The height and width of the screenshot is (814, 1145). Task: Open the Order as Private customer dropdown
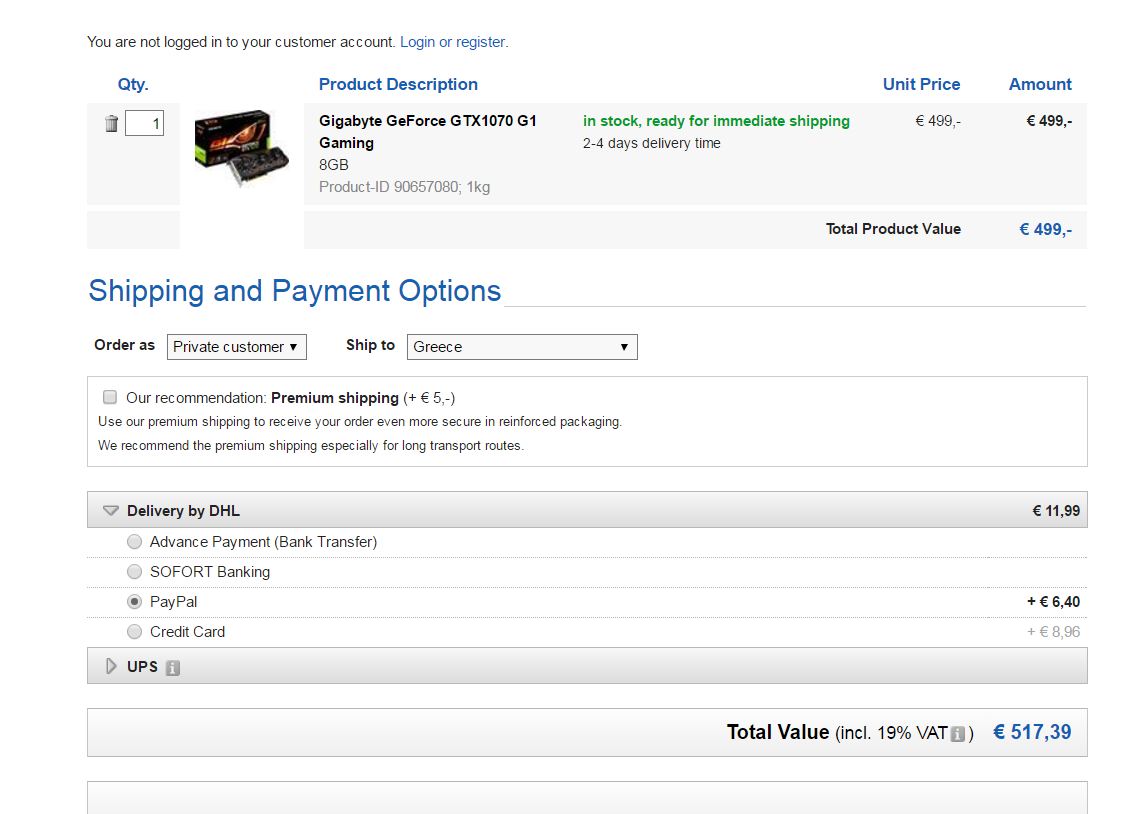[x=237, y=347]
